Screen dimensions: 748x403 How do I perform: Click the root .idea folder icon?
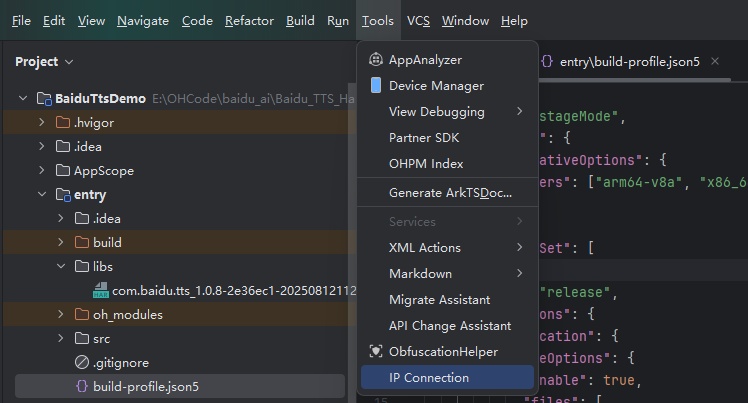tap(62, 146)
